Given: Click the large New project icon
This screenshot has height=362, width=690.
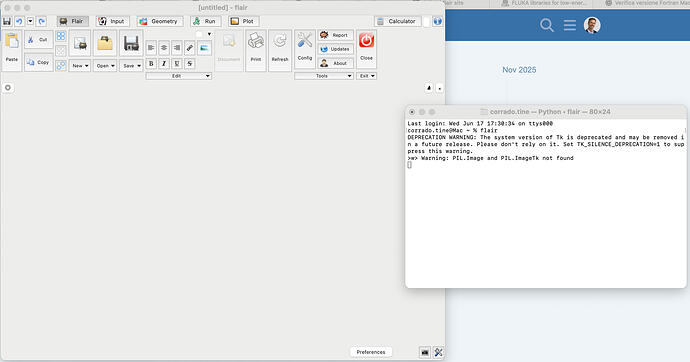Looking at the screenshot, I should pos(80,43).
